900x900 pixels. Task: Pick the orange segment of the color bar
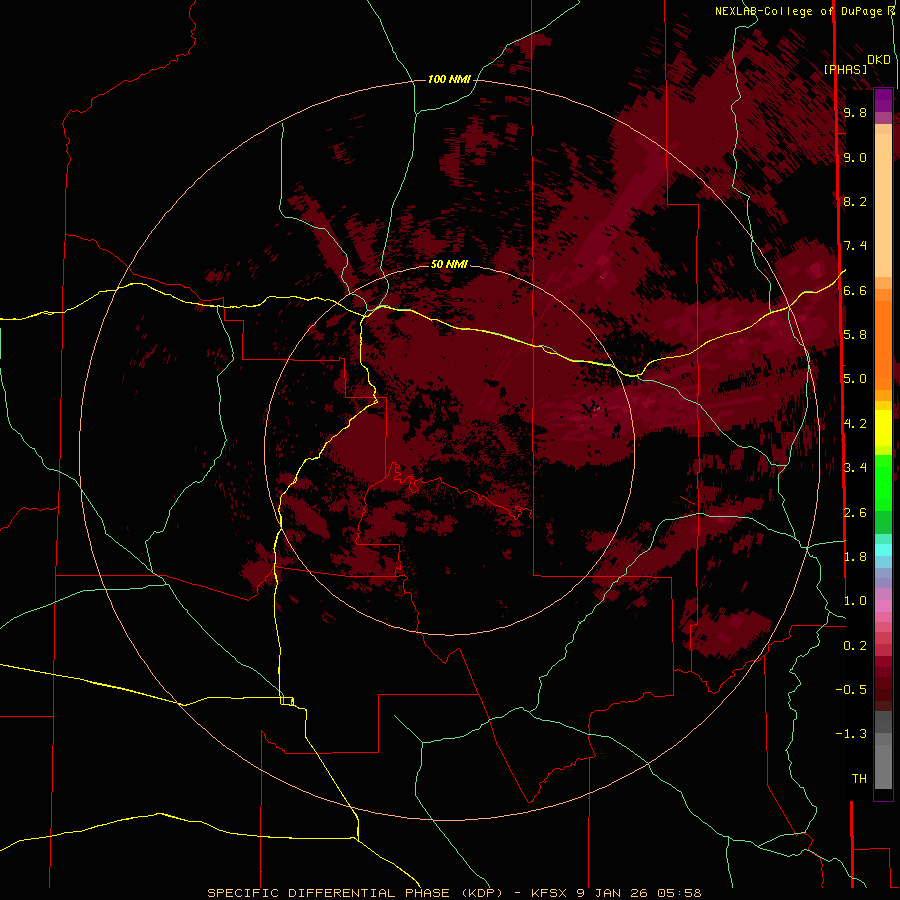pyautogui.click(x=883, y=346)
